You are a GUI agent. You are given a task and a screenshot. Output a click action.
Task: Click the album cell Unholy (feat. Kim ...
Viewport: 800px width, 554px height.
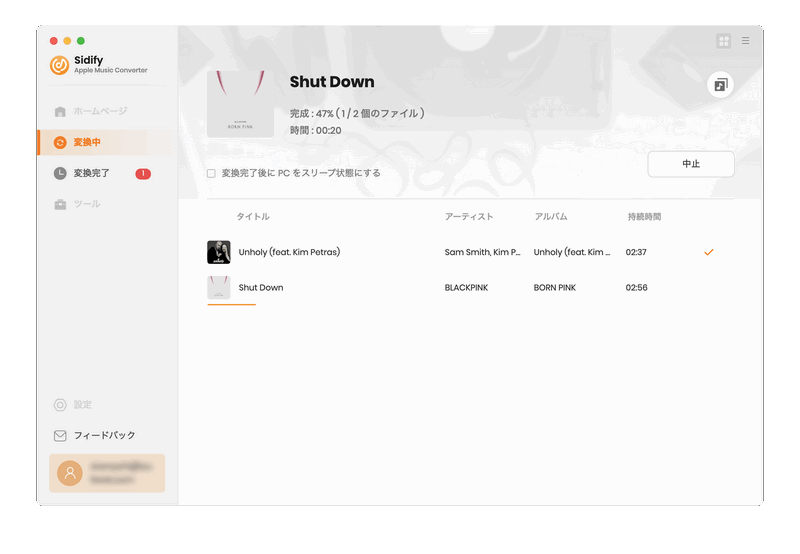click(572, 252)
